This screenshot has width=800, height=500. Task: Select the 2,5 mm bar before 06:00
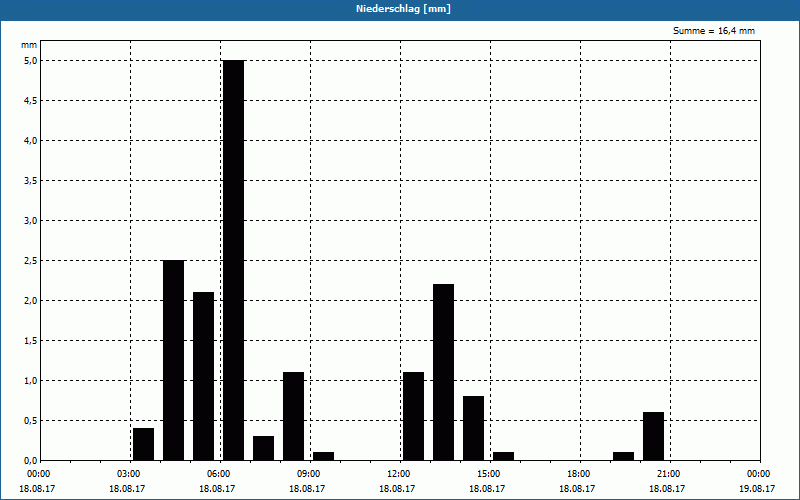point(173,360)
